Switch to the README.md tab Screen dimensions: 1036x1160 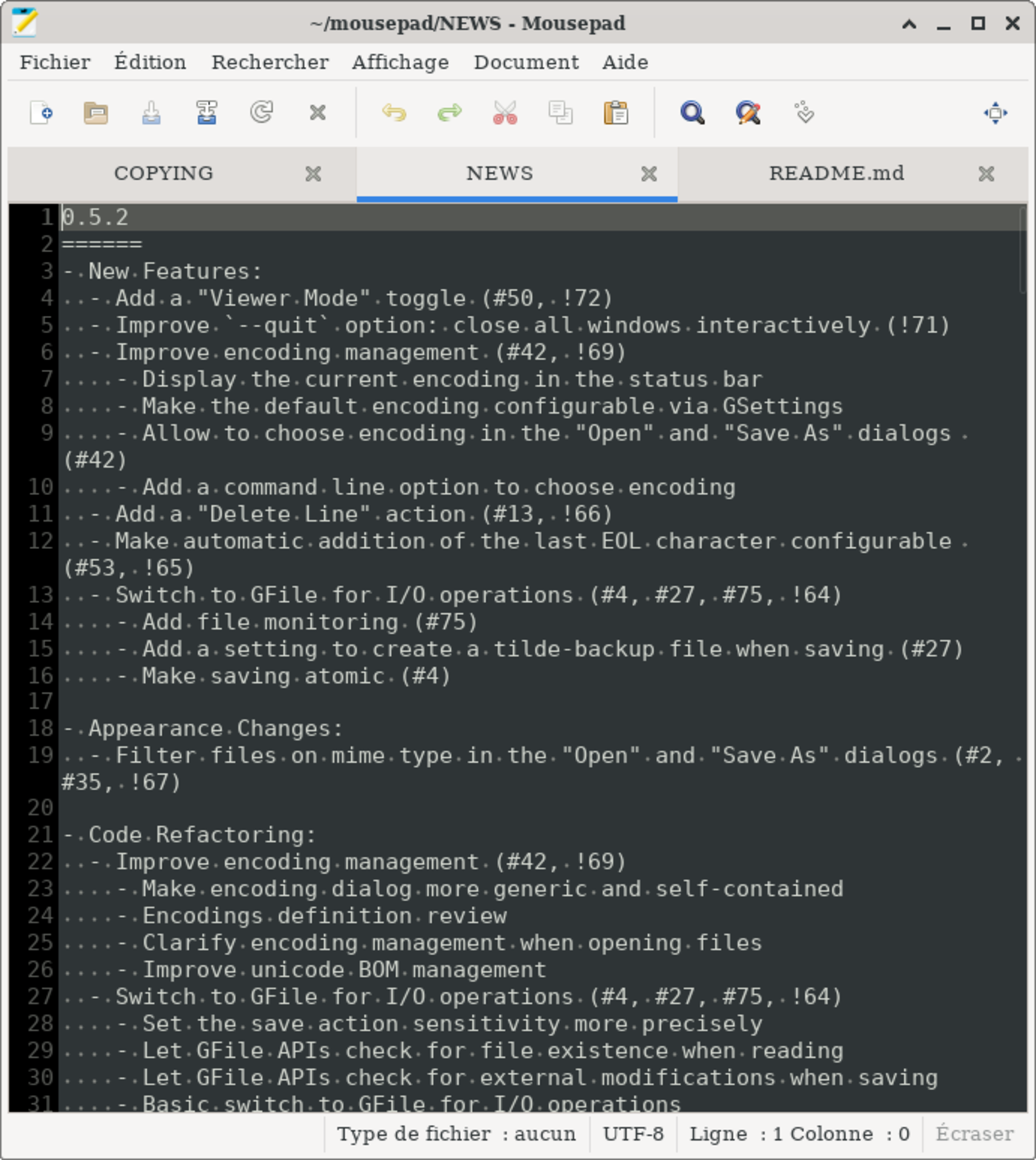[x=836, y=173]
